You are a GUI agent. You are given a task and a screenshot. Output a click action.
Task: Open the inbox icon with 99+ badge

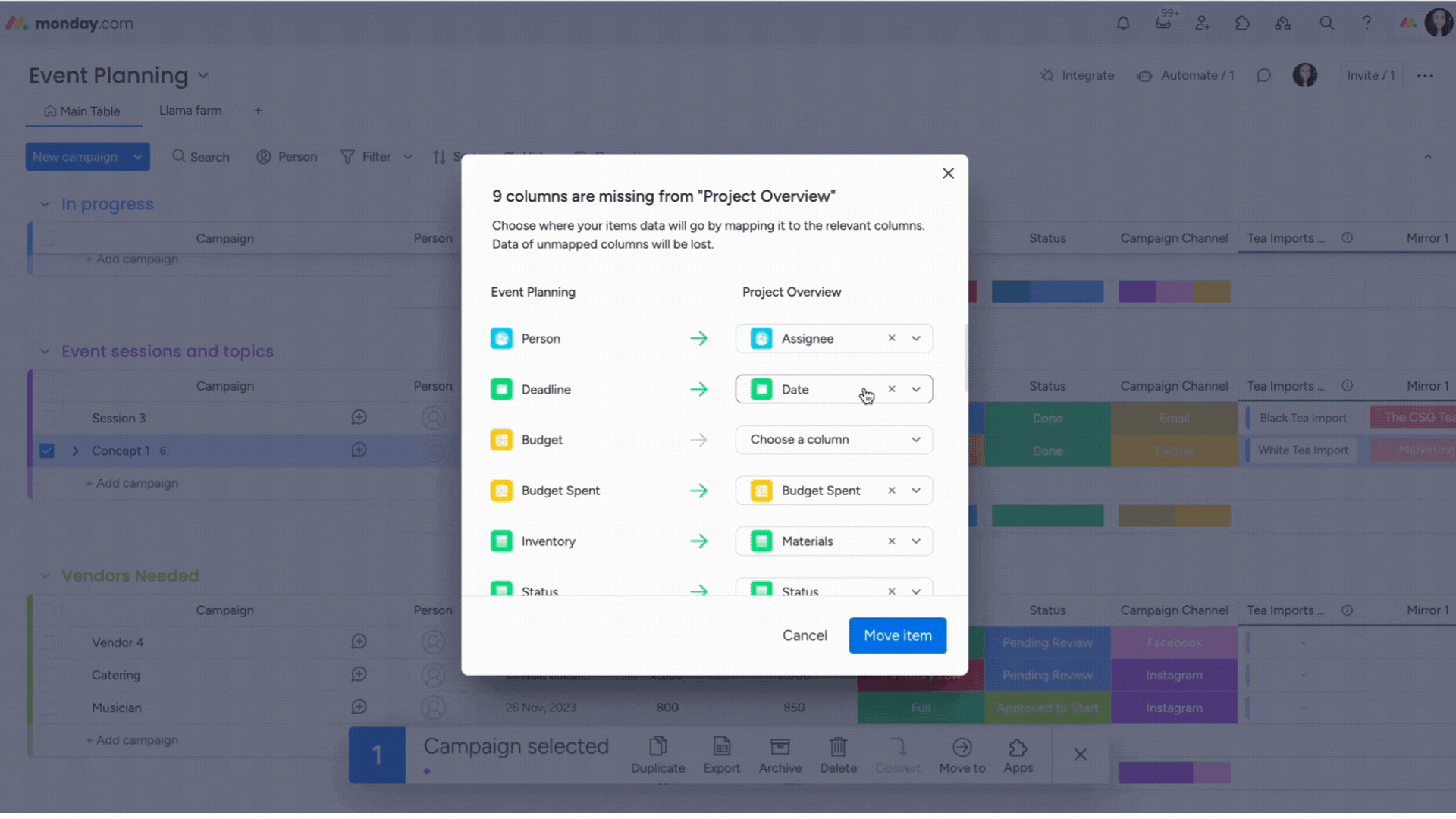[1163, 21]
